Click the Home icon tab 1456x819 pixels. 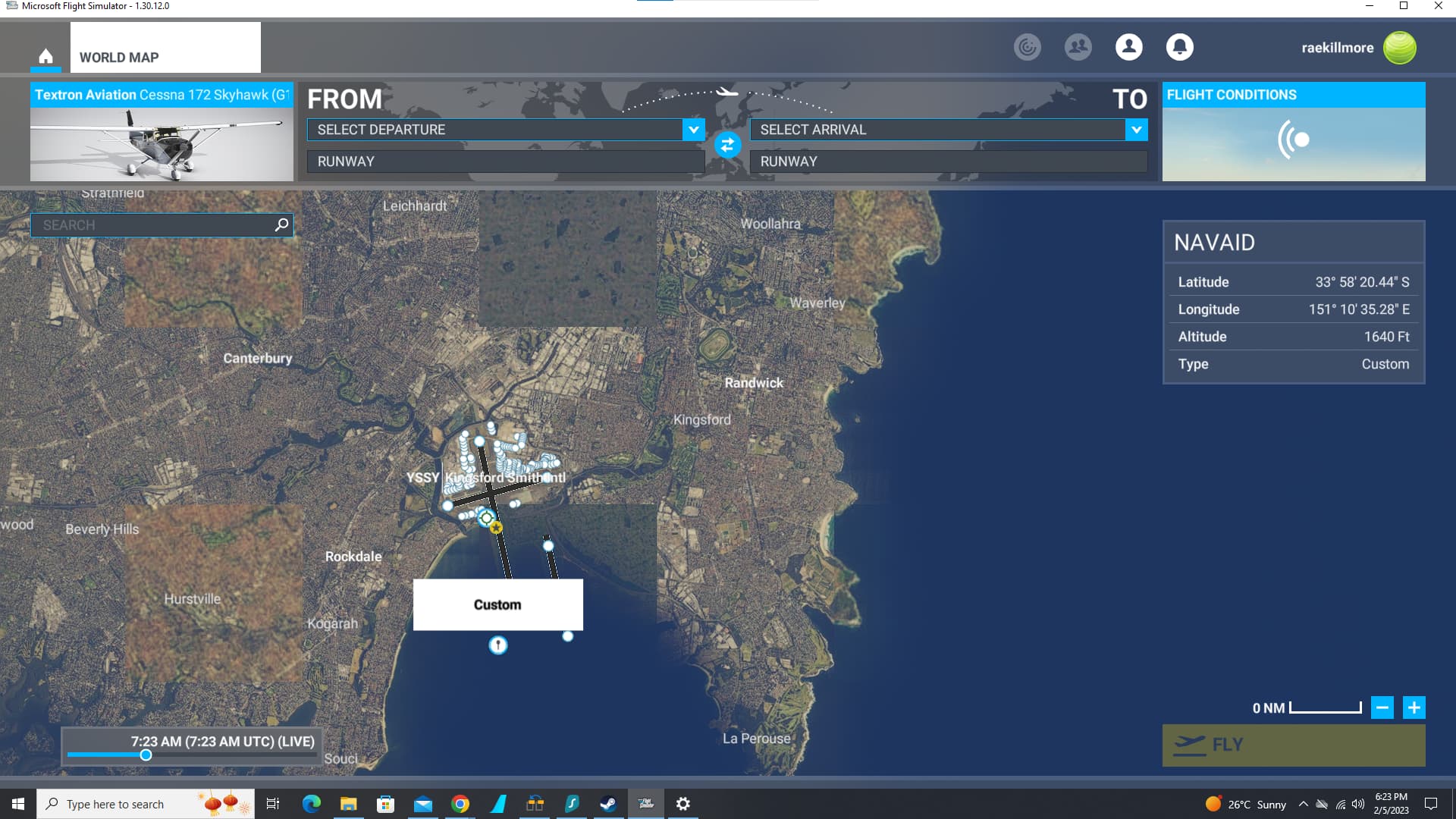45,56
